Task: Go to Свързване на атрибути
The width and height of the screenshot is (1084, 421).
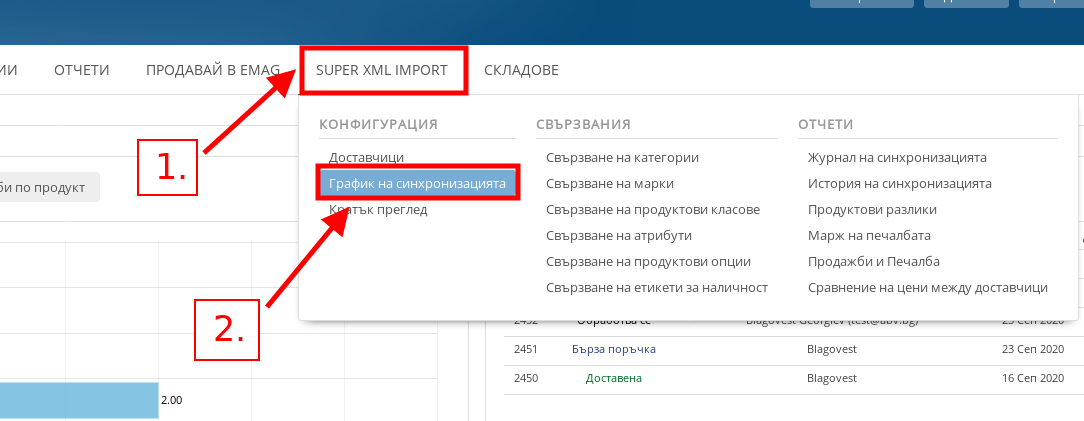Action: [619, 236]
